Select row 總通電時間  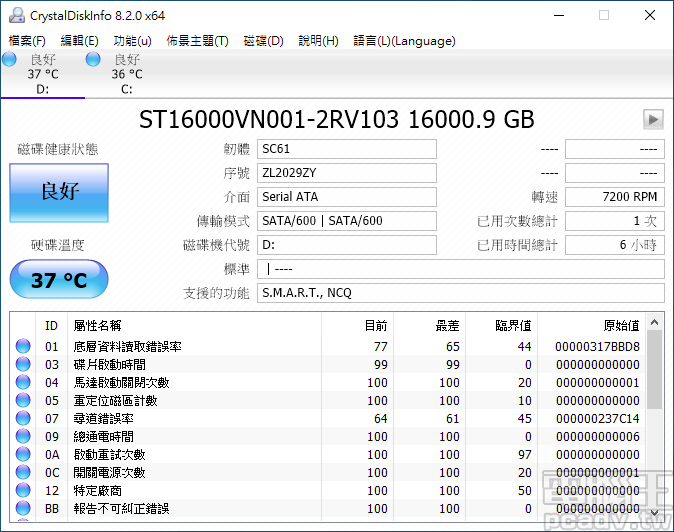coord(328,437)
